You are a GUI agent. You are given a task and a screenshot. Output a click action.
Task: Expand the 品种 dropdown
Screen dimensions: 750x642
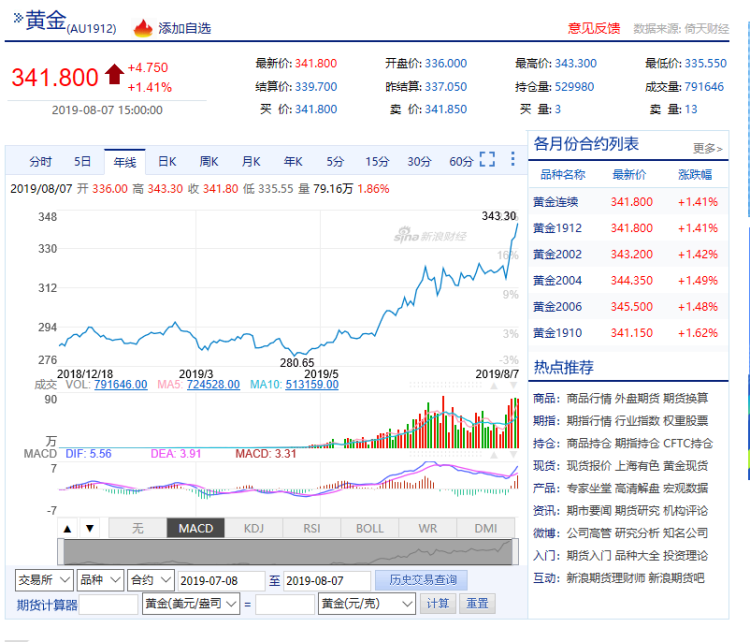click(x=99, y=580)
